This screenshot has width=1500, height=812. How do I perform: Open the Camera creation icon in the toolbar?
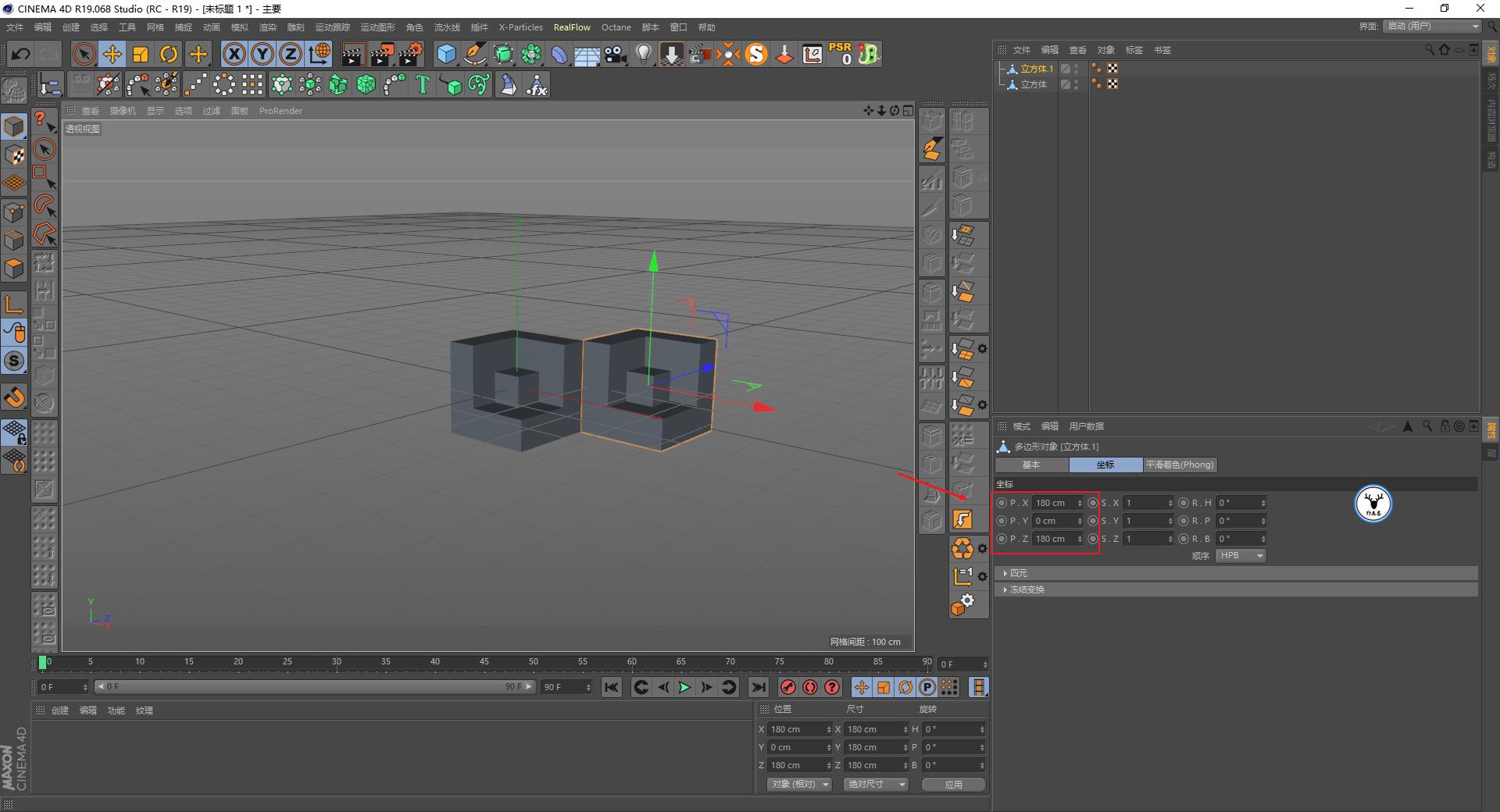(x=613, y=54)
